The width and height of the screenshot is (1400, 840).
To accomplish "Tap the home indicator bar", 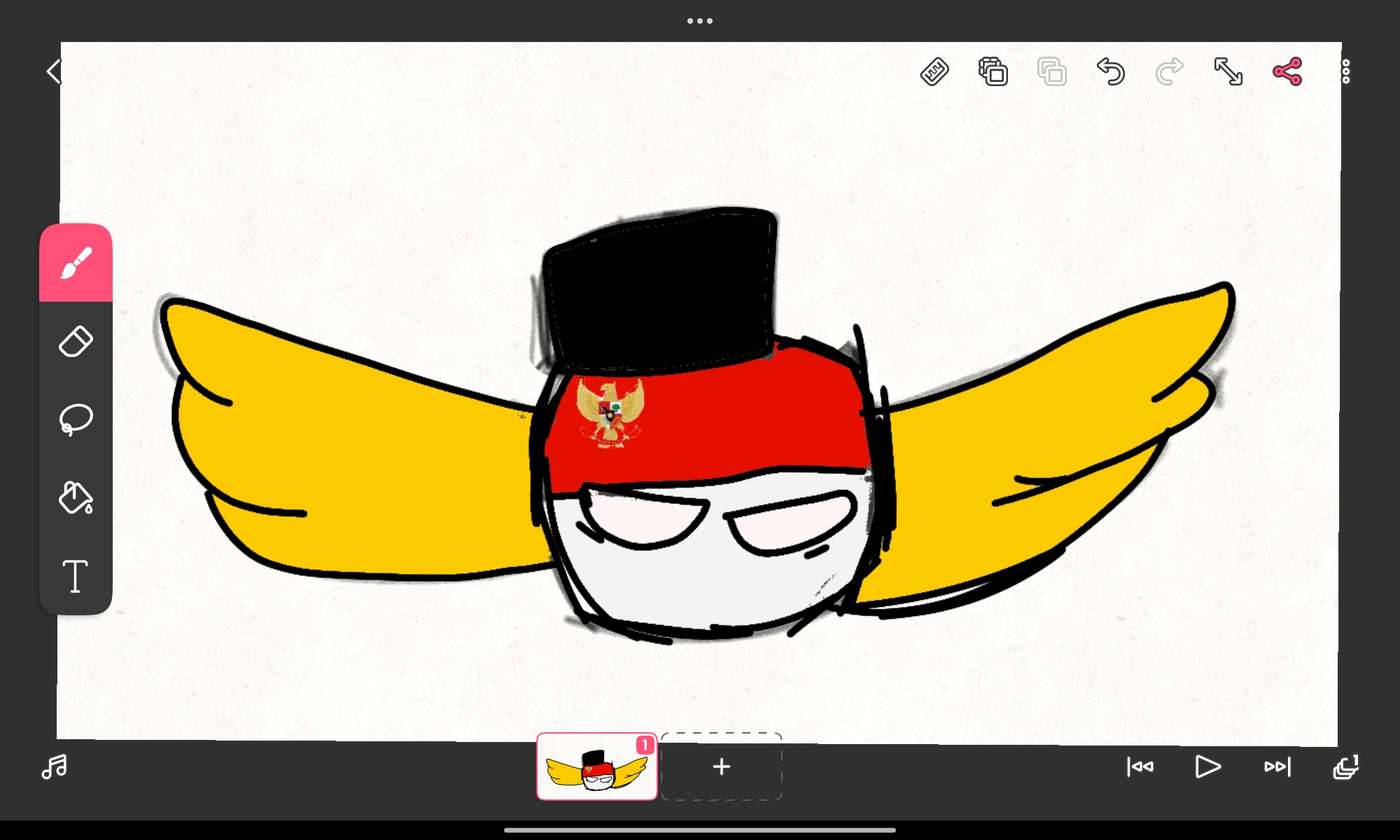I will 700,830.
